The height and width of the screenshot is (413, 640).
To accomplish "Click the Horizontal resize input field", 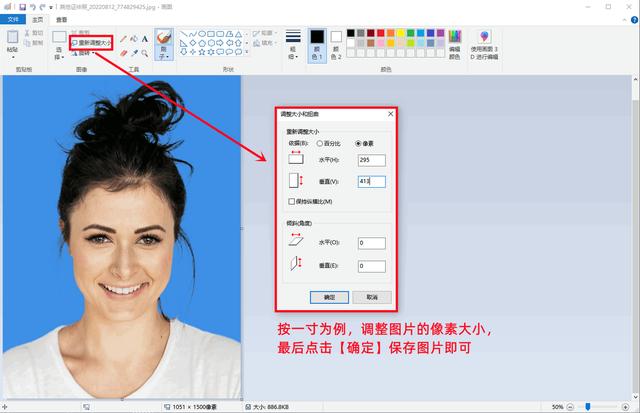I will click(370, 160).
